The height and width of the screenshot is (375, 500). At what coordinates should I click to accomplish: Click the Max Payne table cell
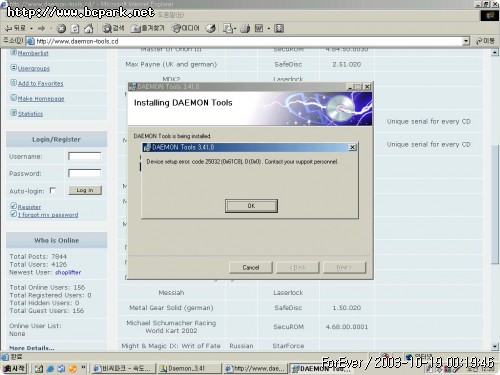171,64
